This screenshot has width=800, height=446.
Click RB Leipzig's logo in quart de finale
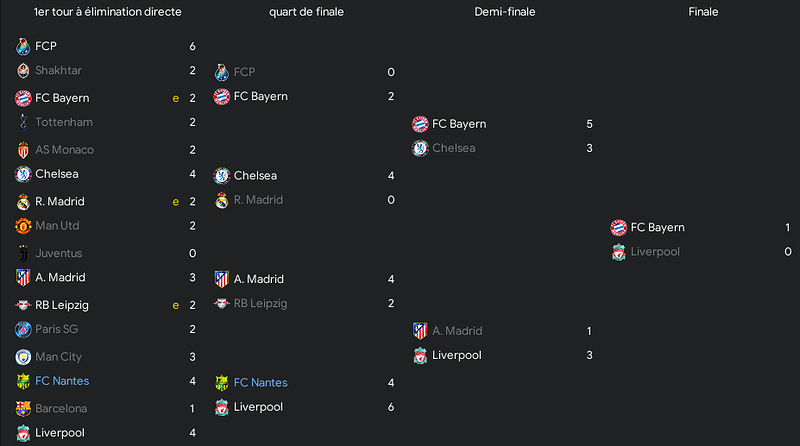[221, 303]
